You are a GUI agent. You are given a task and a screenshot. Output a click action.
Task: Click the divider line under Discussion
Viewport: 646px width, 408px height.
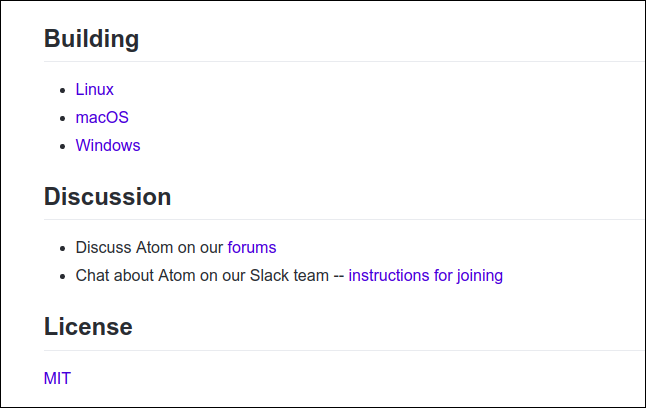pyautogui.click(x=344, y=220)
